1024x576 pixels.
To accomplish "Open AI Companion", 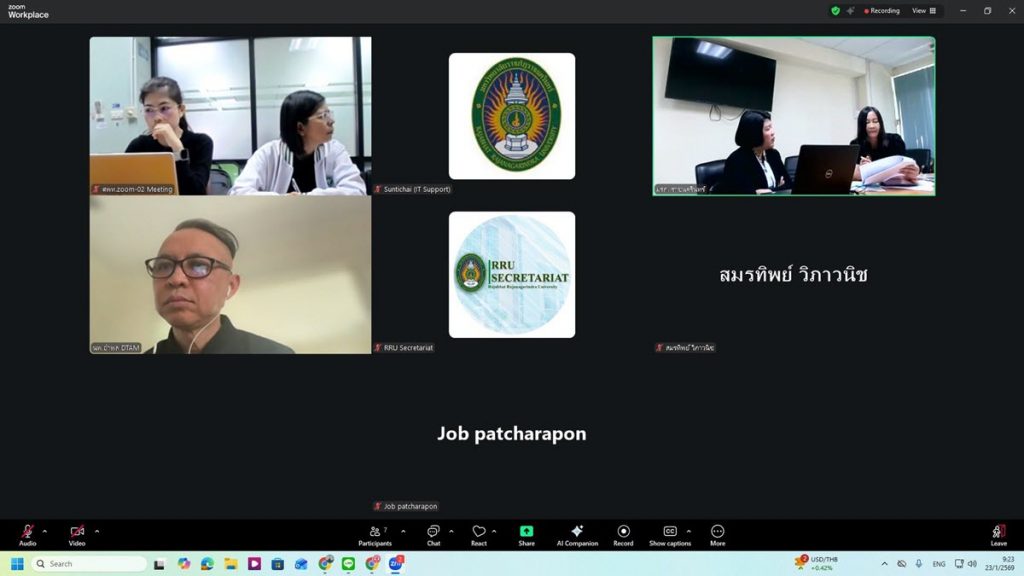I will coord(577,533).
